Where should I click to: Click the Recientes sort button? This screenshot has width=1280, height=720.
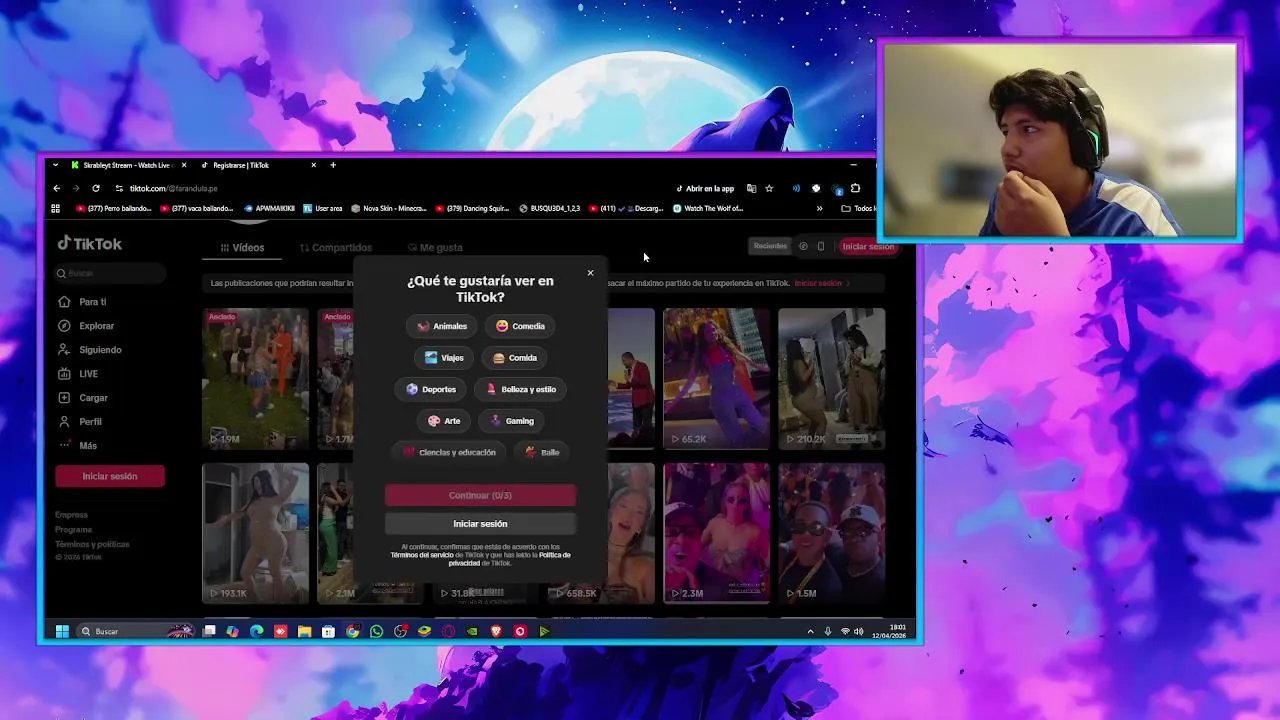(770, 246)
